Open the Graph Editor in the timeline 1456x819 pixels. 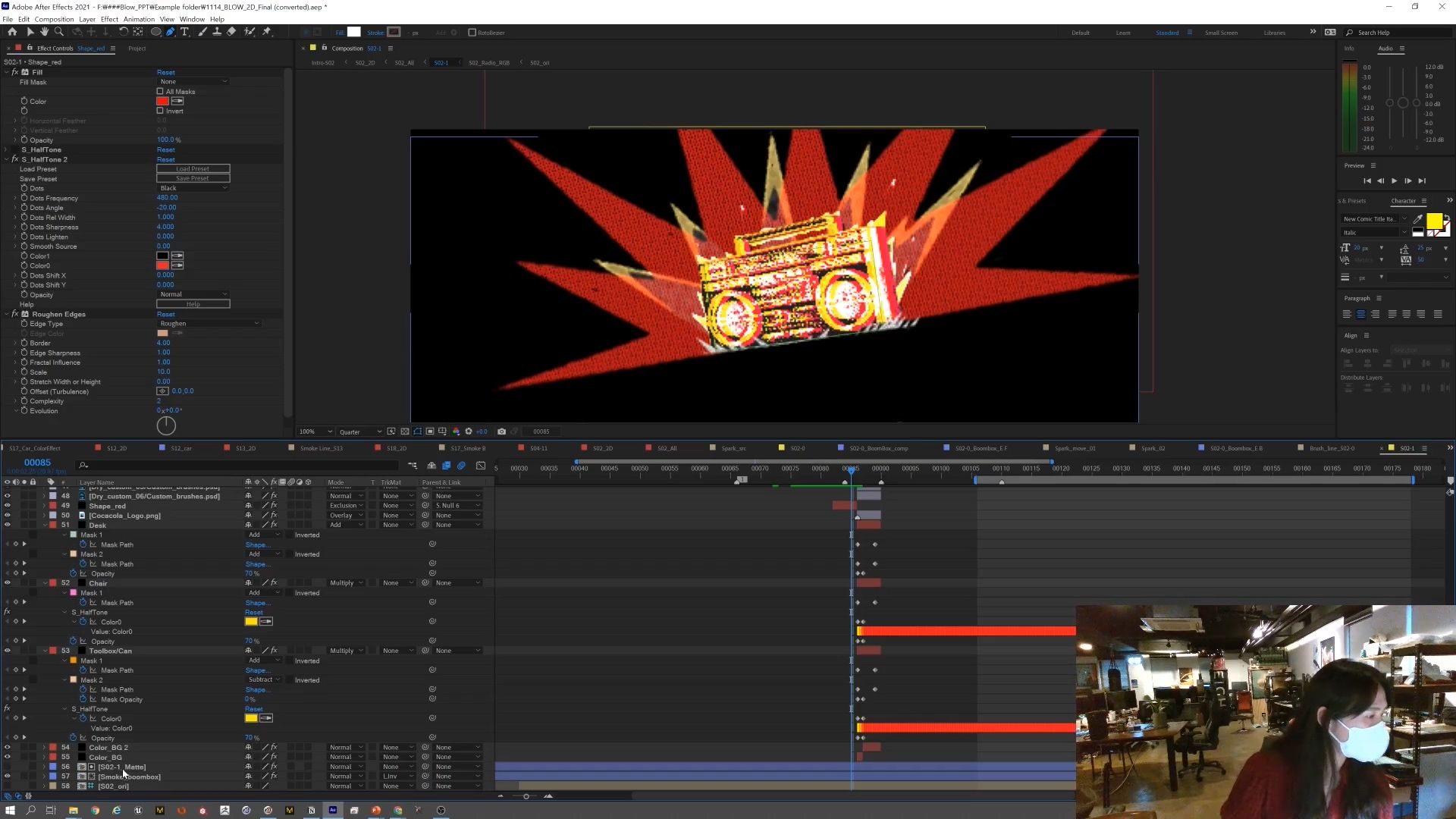pos(481,466)
